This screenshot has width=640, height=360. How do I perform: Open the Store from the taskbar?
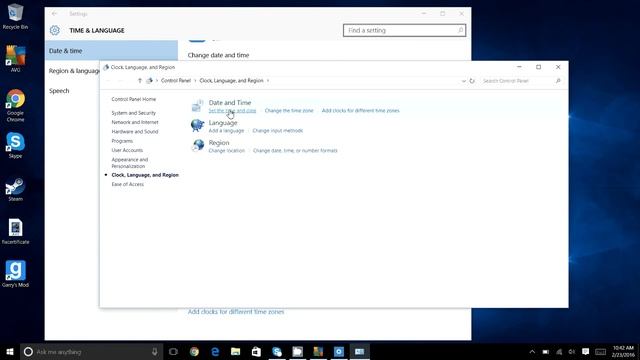pyautogui.click(x=256, y=352)
